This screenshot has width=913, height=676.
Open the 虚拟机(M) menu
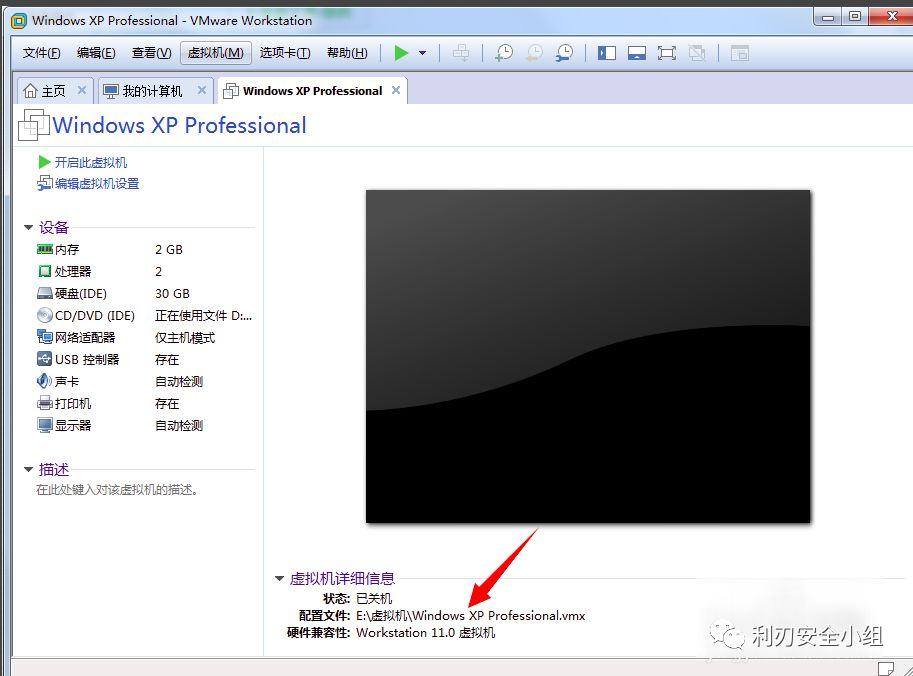pyautogui.click(x=215, y=53)
